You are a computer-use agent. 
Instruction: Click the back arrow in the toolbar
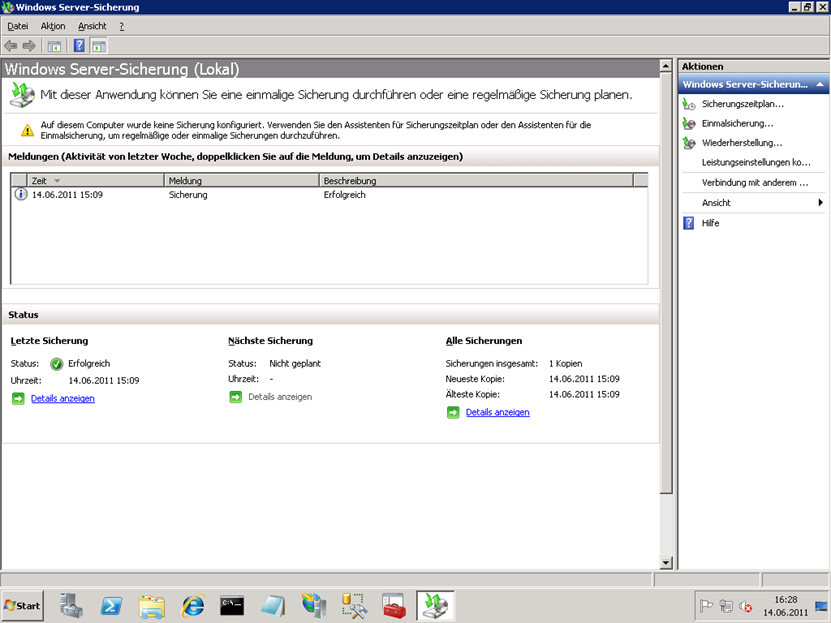[x=11, y=46]
